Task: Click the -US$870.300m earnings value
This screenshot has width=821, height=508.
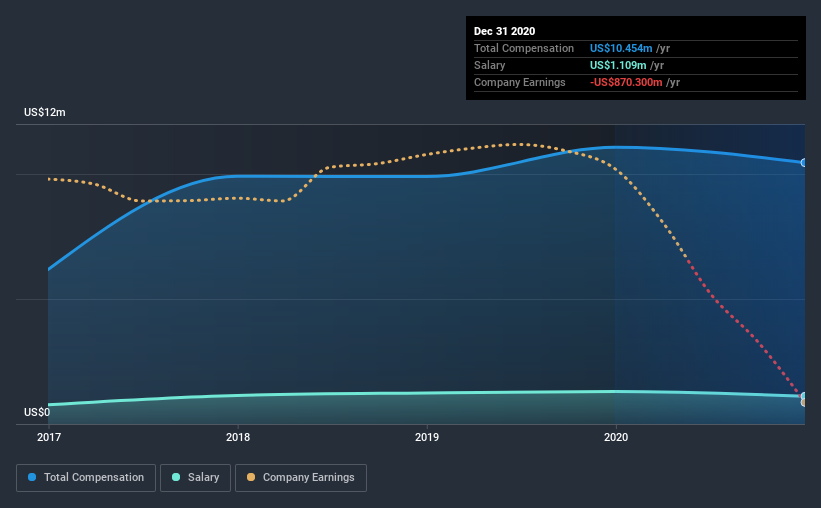Action: click(x=626, y=82)
